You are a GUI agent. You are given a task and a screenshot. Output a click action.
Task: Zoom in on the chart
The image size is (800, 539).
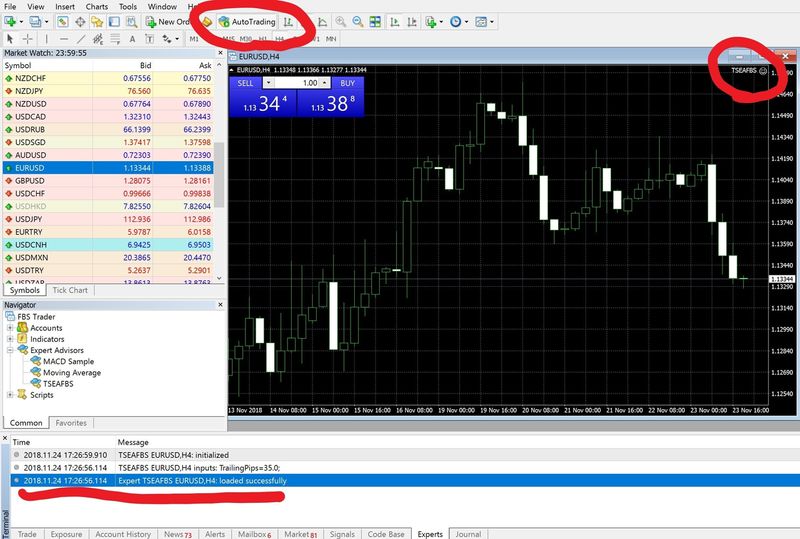[x=339, y=21]
